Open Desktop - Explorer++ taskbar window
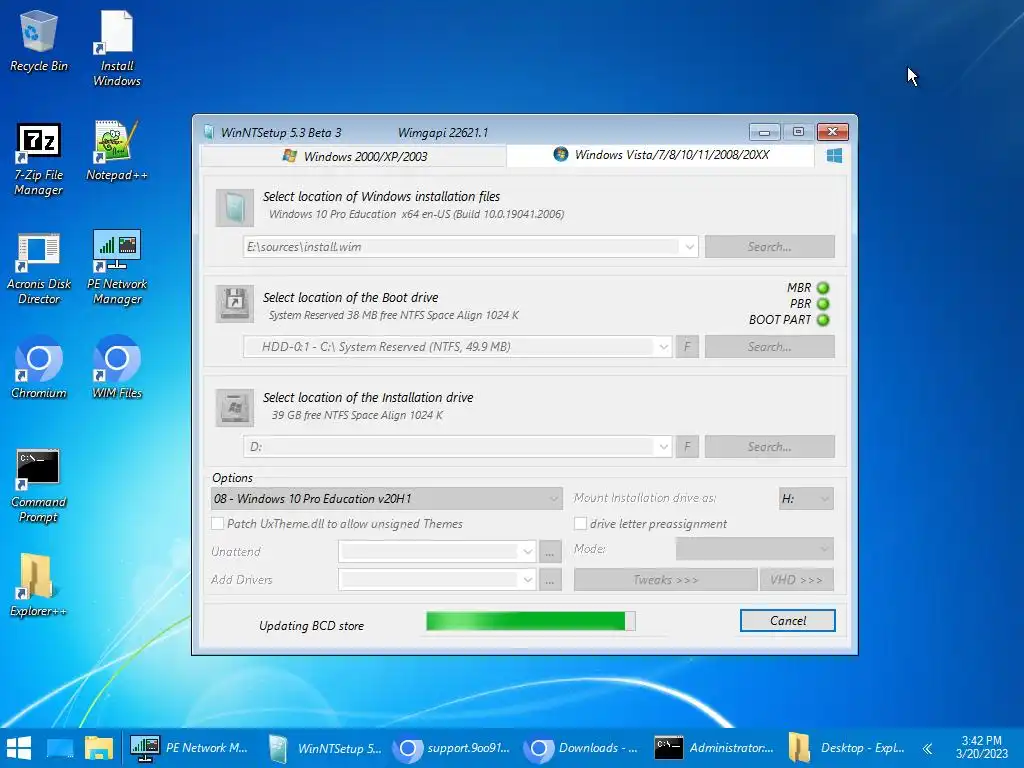Screen dimensions: 1024x768 click(x=846, y=748)
